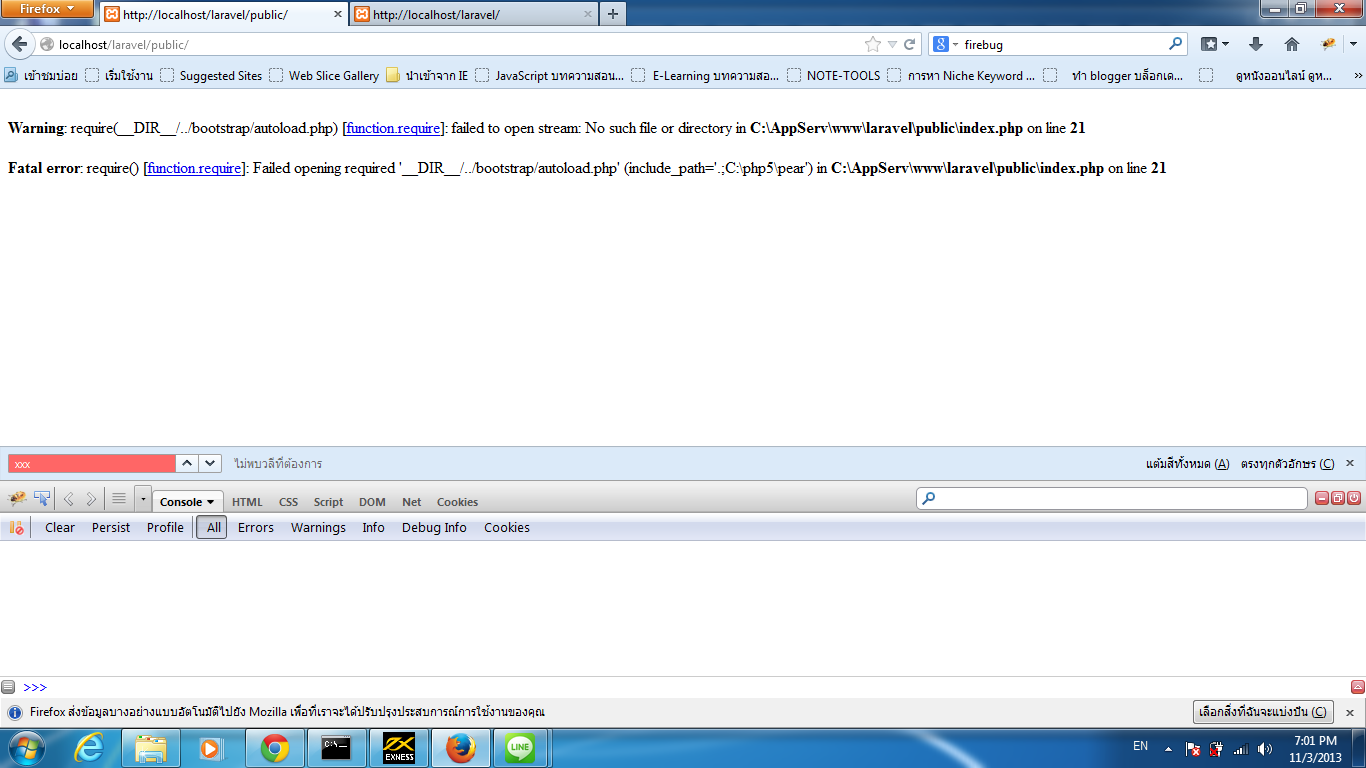This screenshot has width=1366, height=768.
Task: Click the firebug search box
Action: pos(1062,44)
